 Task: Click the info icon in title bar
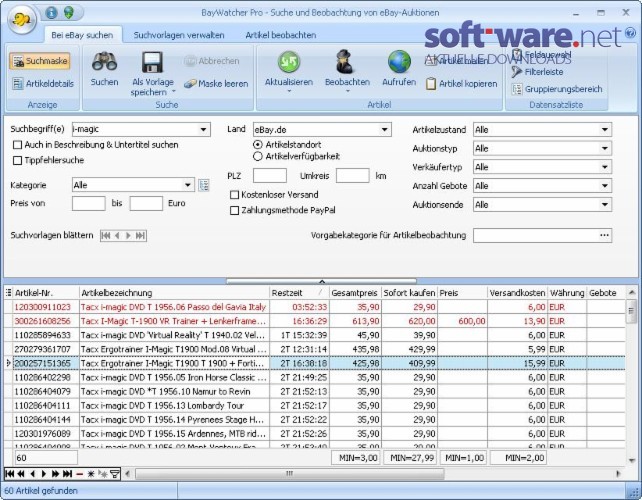pos(52,13)
